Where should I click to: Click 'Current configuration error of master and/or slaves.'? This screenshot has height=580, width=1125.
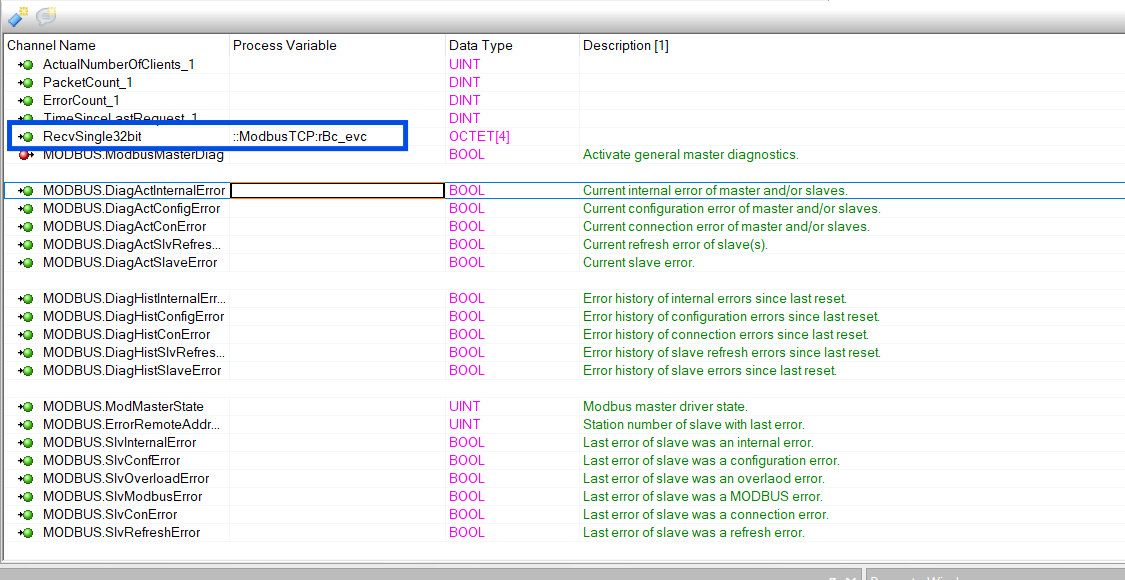(x=731, y=209)
